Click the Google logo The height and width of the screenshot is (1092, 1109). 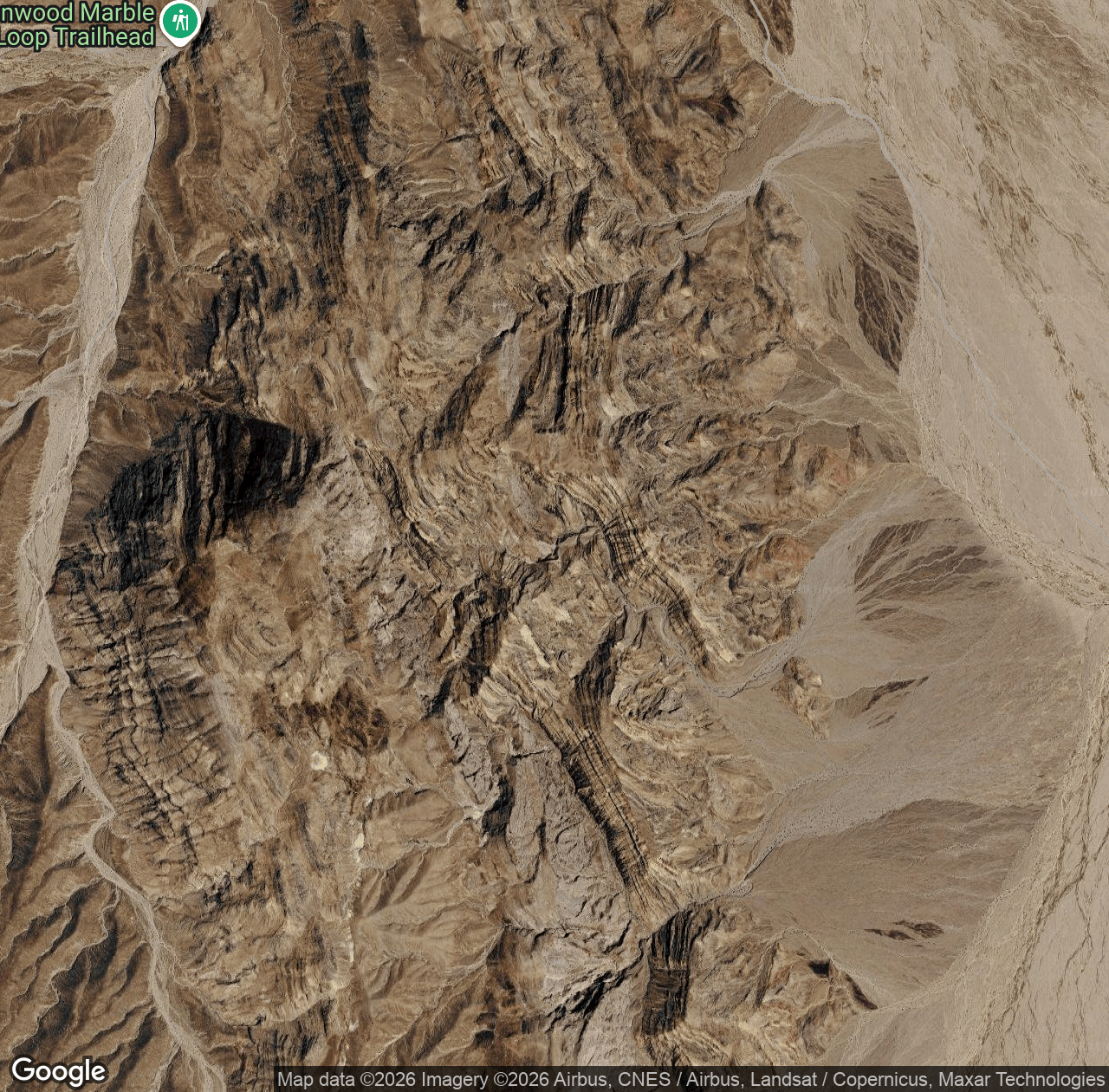pyautogui.click(x=59, y=1071)
